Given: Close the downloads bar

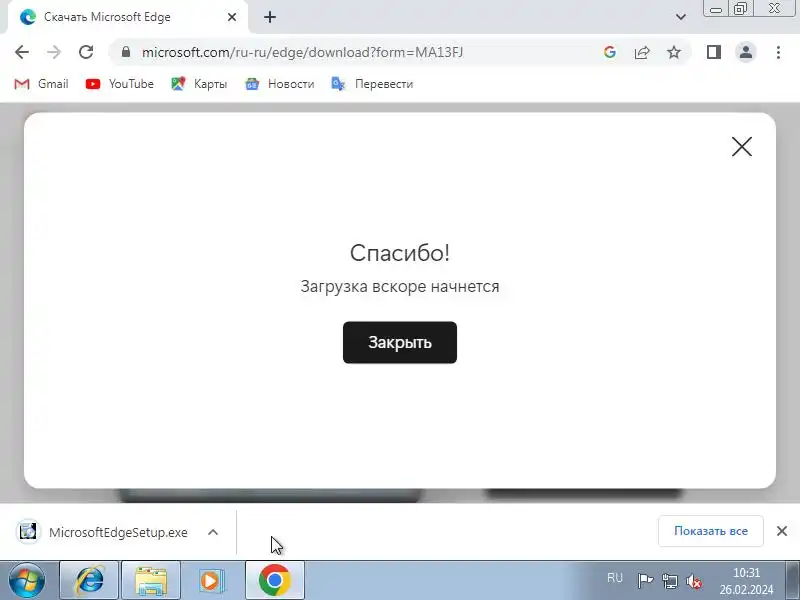Looking at the screenshot, I should [782, 531].
